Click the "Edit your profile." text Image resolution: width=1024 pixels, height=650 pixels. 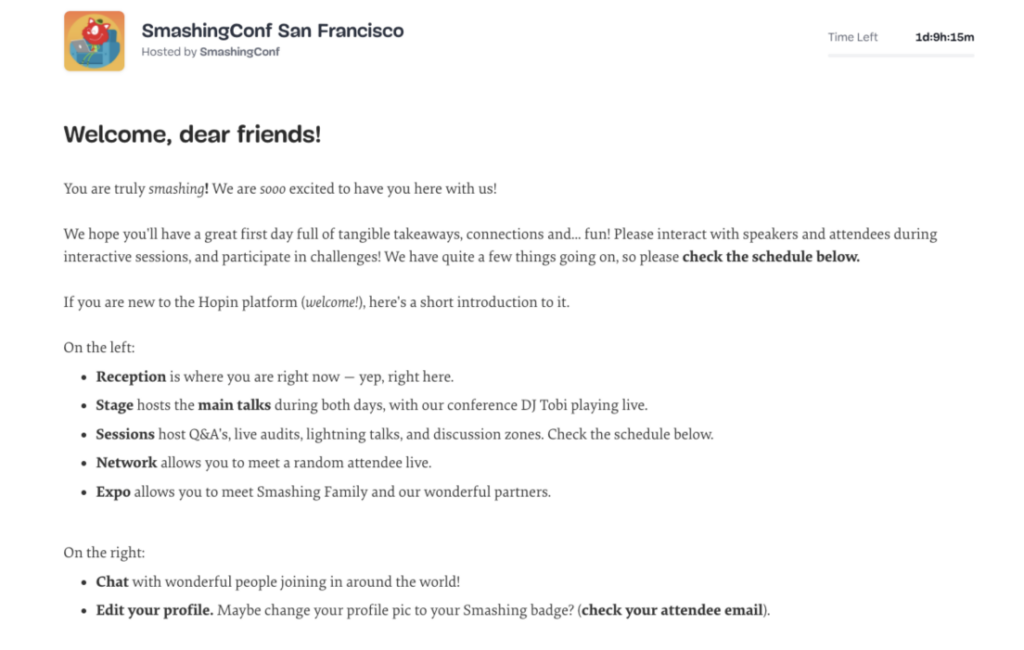pyautogui.click(x=155, y=610)
